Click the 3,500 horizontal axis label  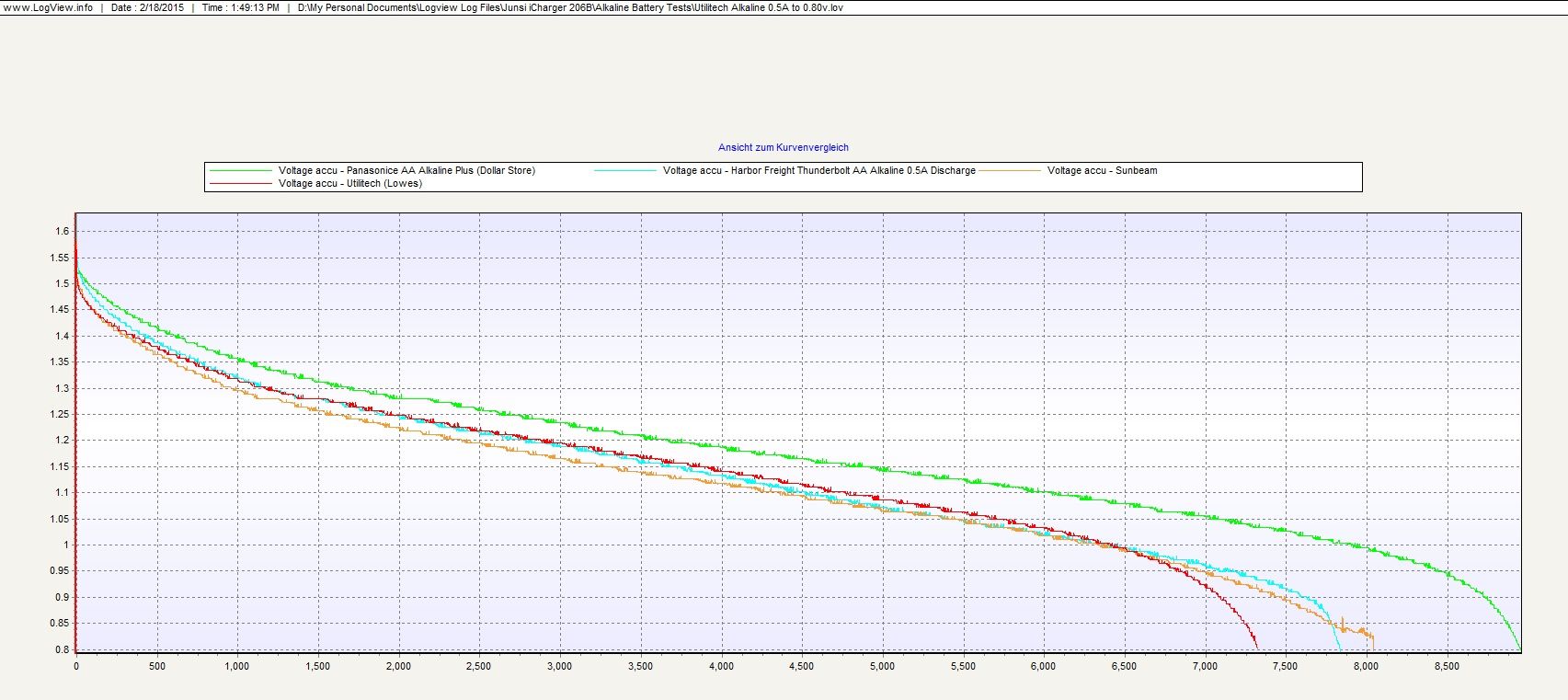640,666
